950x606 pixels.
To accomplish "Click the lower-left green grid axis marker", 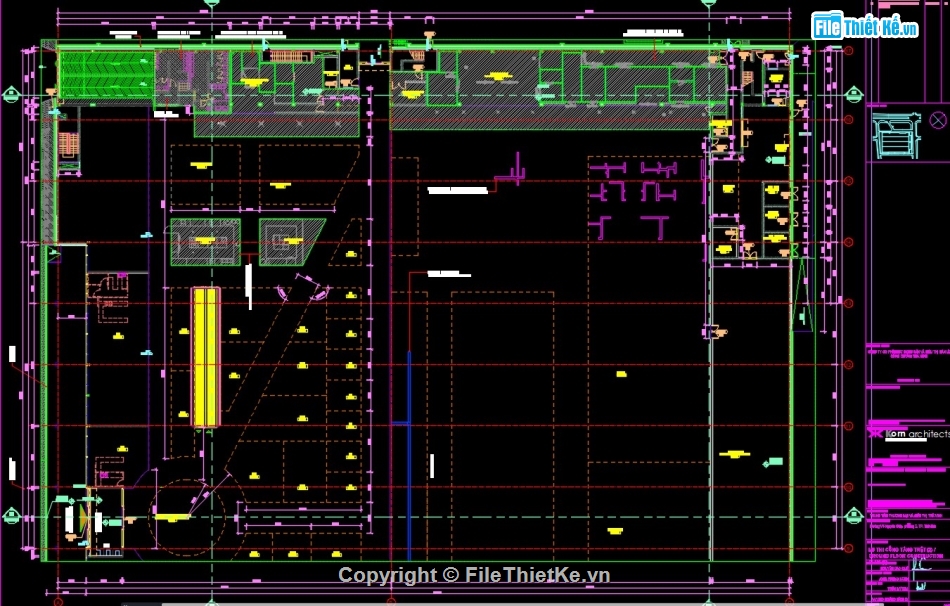I will [12, 516].
